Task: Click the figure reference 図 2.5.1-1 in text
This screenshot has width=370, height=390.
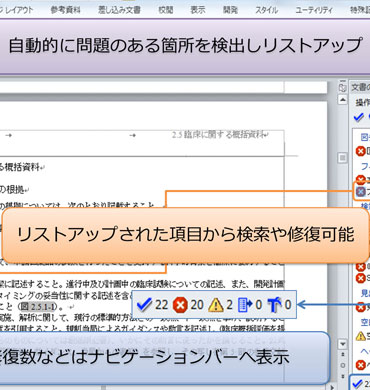Action: point(41,307)
